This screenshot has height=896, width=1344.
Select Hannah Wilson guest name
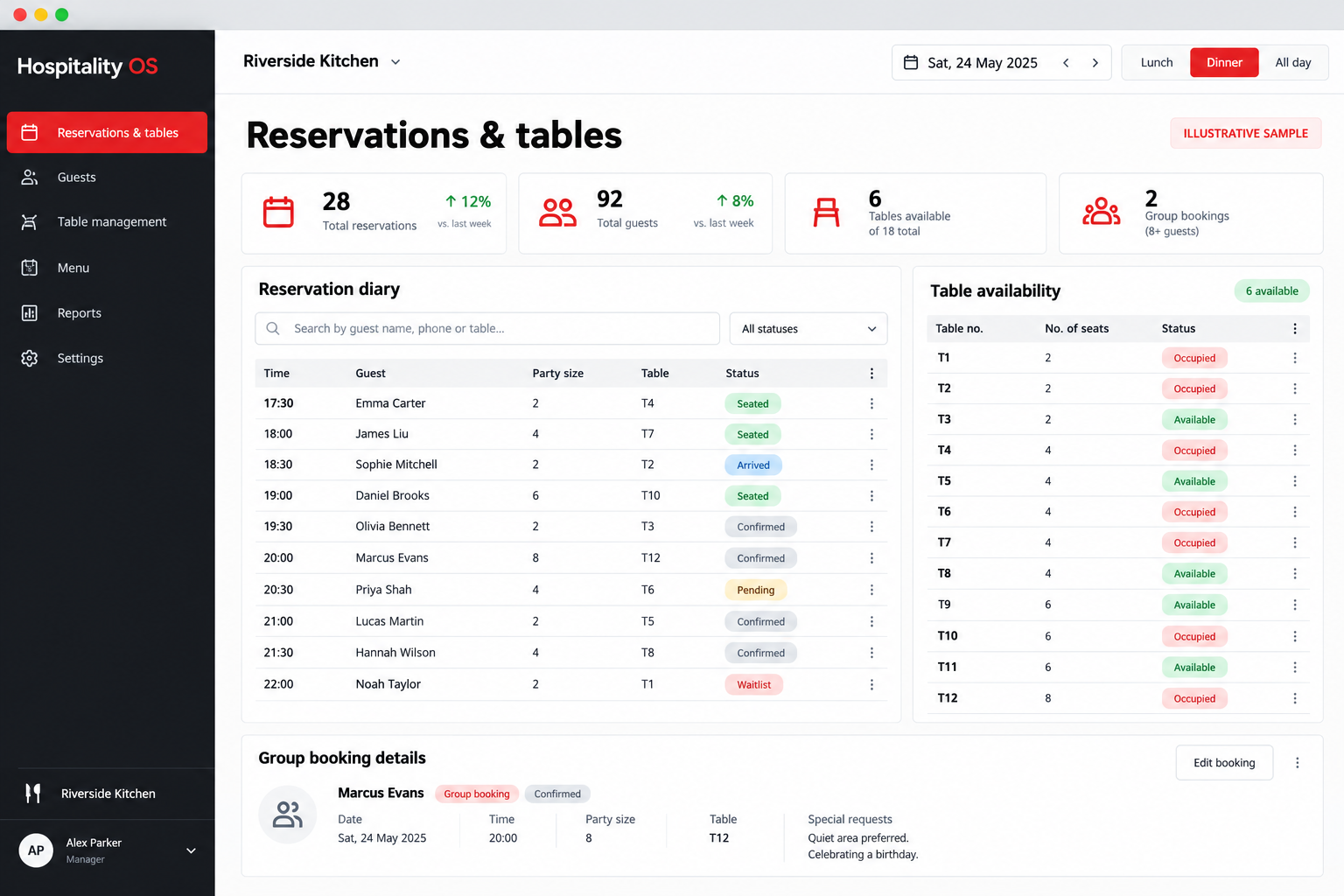tap(395, 653)
